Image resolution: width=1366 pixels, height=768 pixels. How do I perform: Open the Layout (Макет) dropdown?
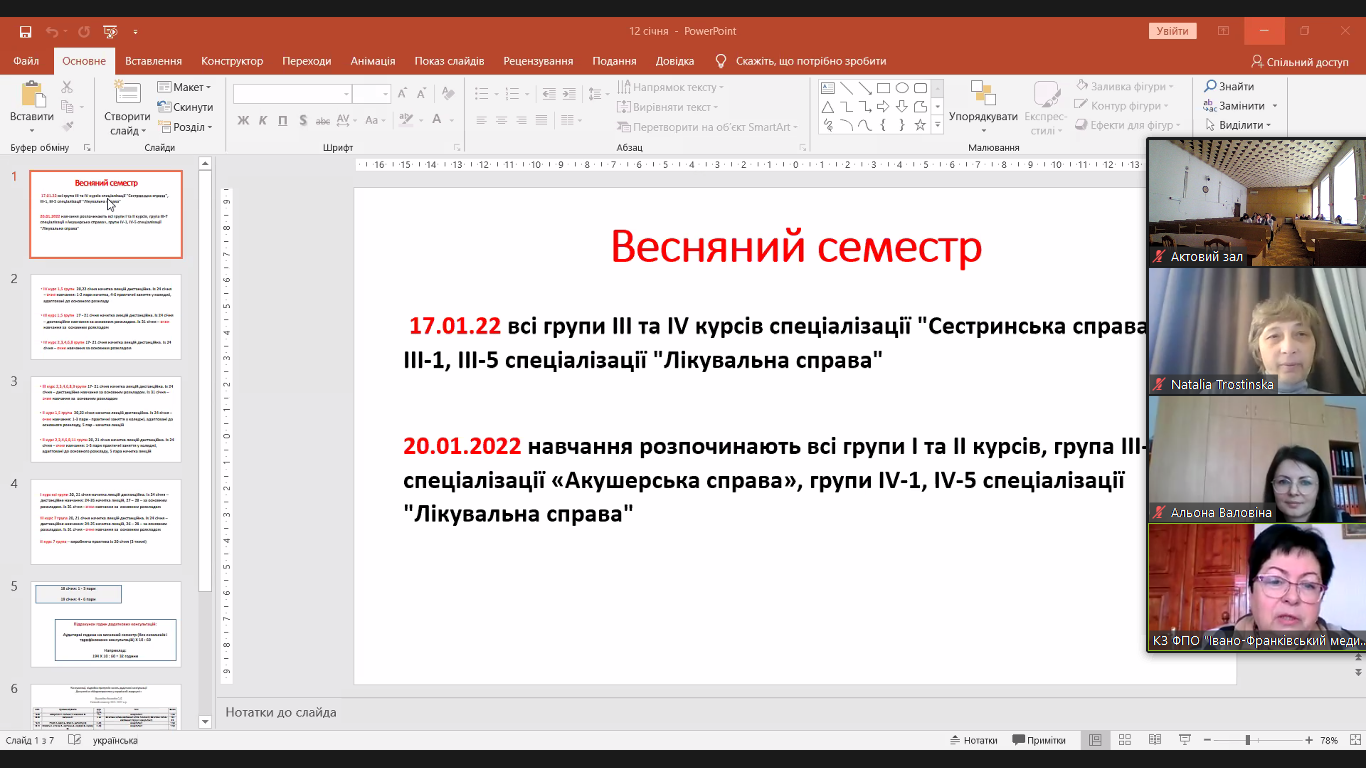point(185,87)
